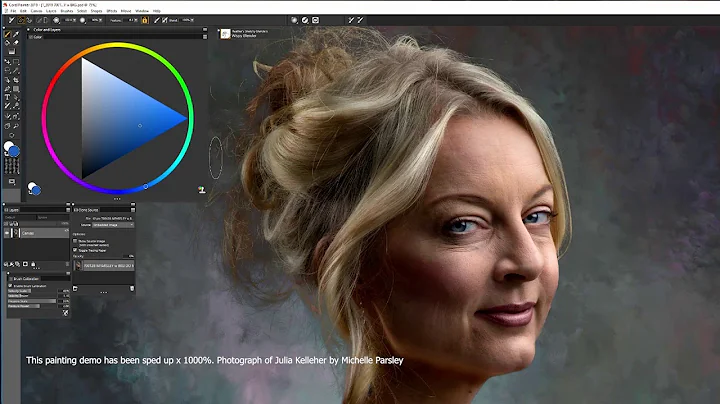The width and height of the screenshot is (720, 404).
Task: Click the Brush Selector Whispy Blender icon
Action: click(x=225, y=34)
